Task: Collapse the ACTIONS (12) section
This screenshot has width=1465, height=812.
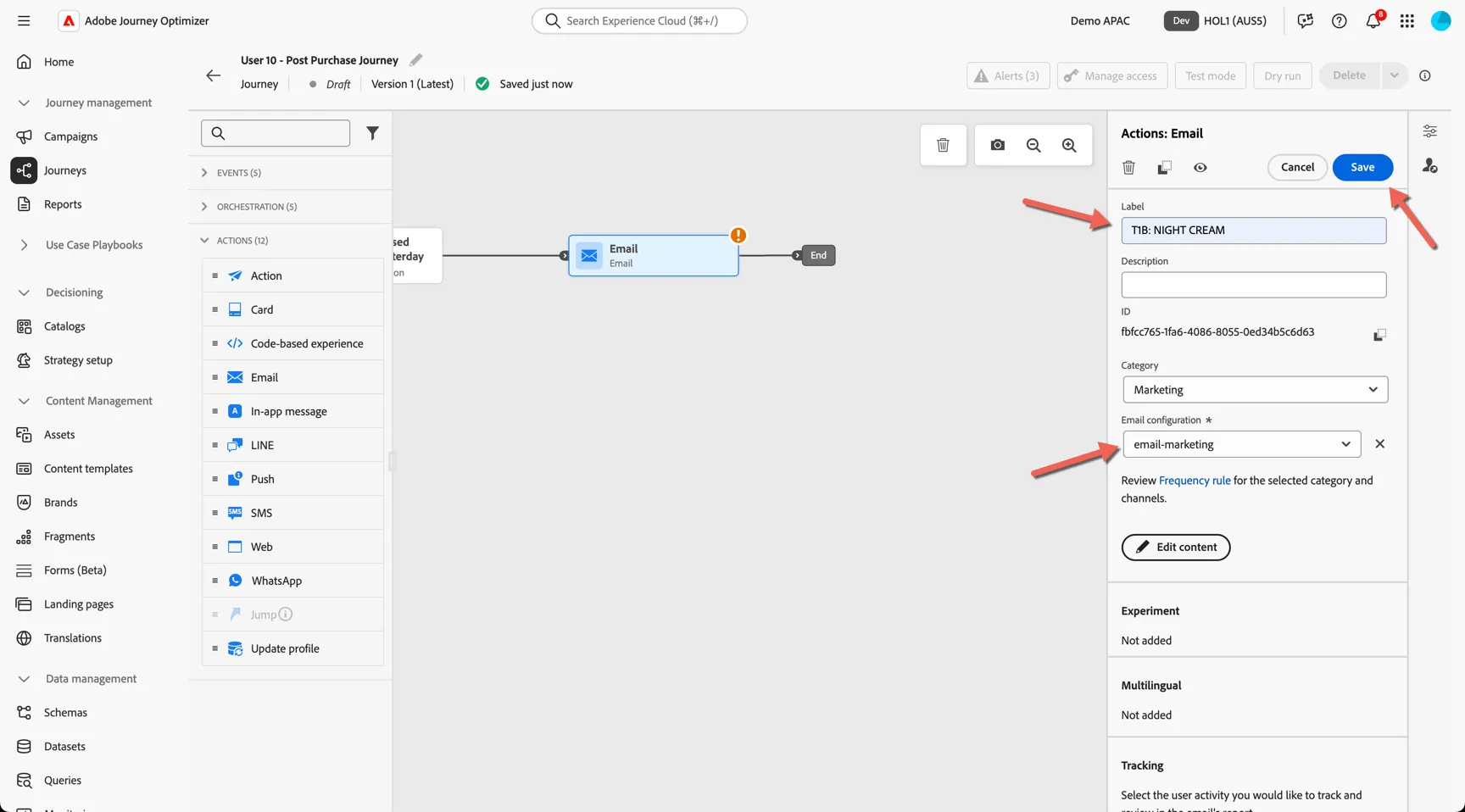Action: tap(290, 241)
